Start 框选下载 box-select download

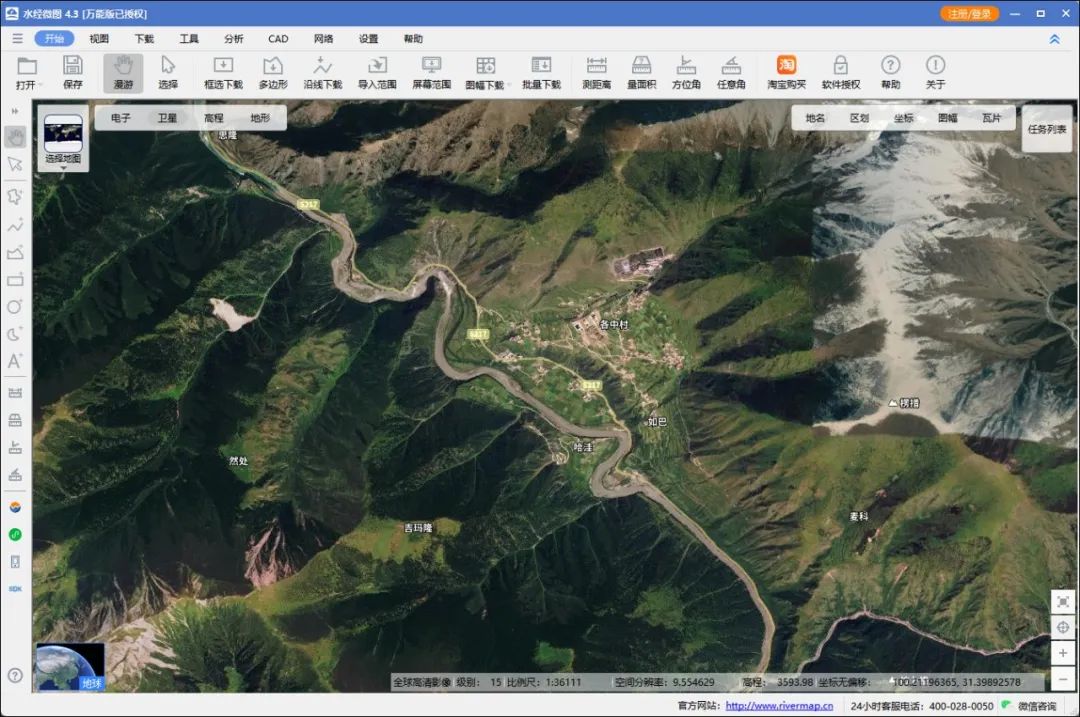tap(223, 72)
